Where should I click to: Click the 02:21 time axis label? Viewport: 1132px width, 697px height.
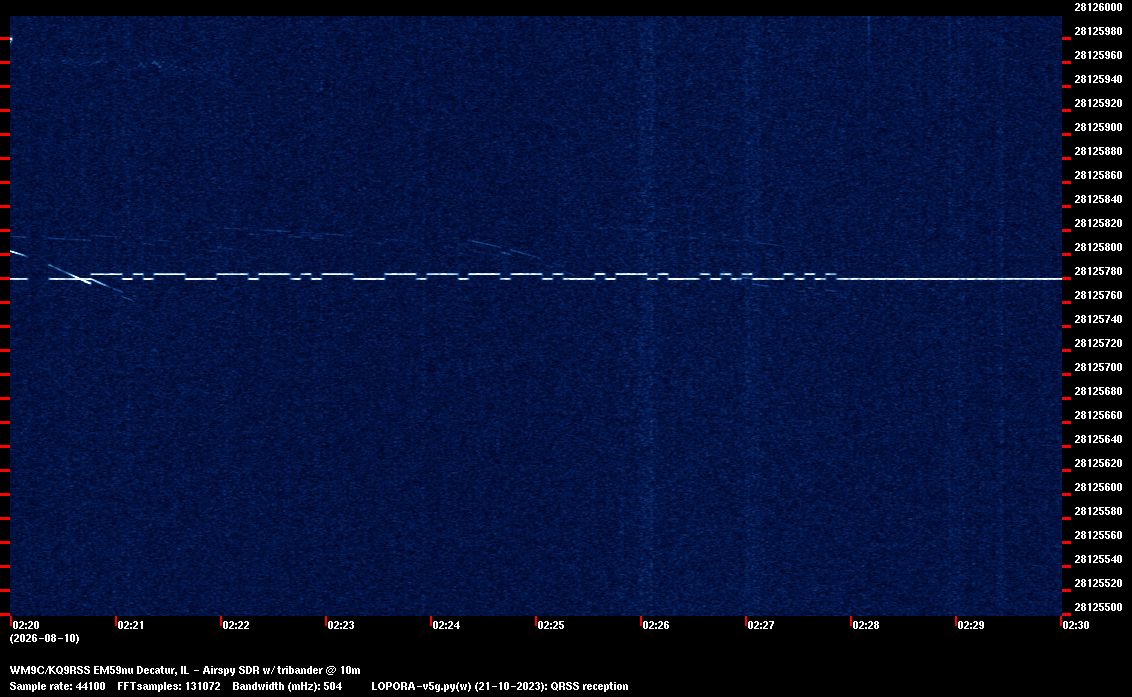[x=131, y=625]
